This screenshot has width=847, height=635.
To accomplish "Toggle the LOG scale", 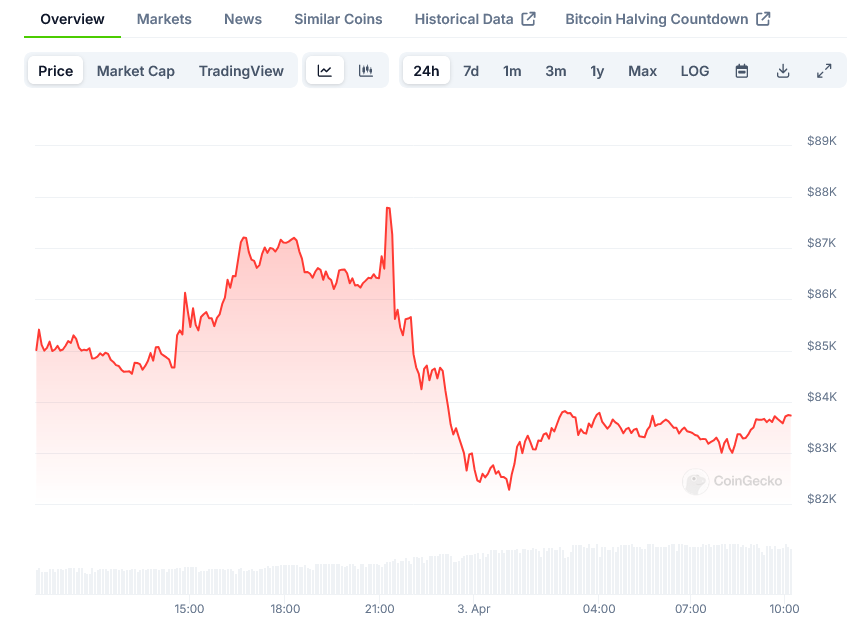I will click(x=695, y=71).
